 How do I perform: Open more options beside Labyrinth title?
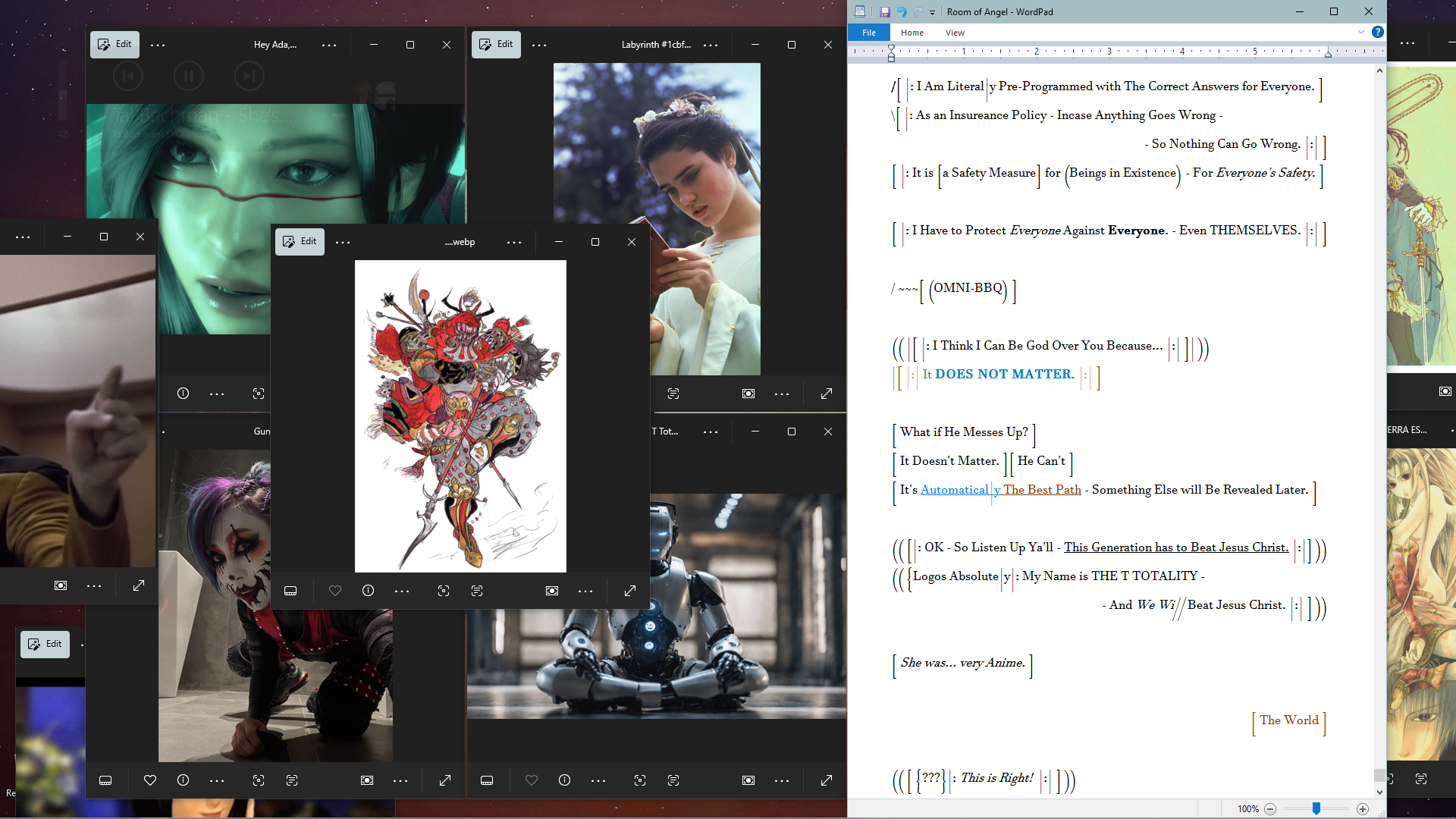(x=711, y=45)
